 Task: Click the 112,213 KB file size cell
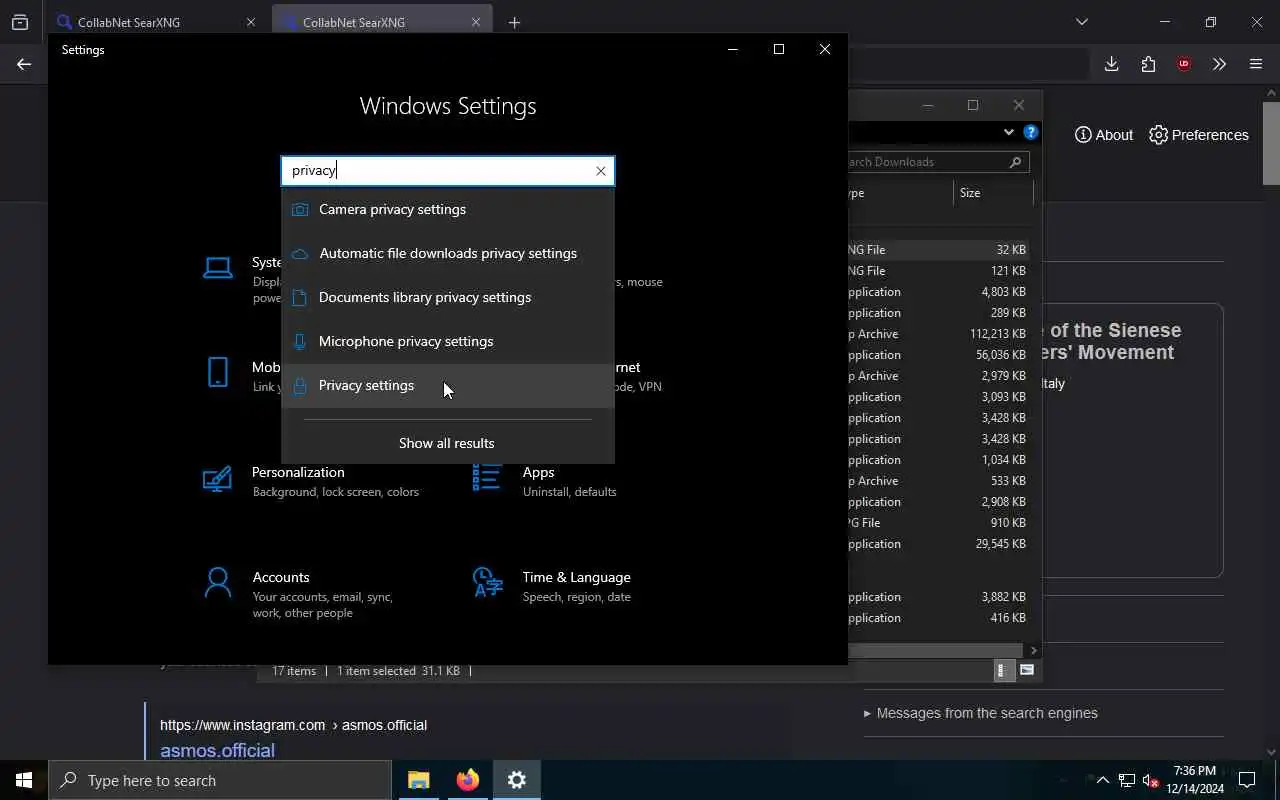998,334
